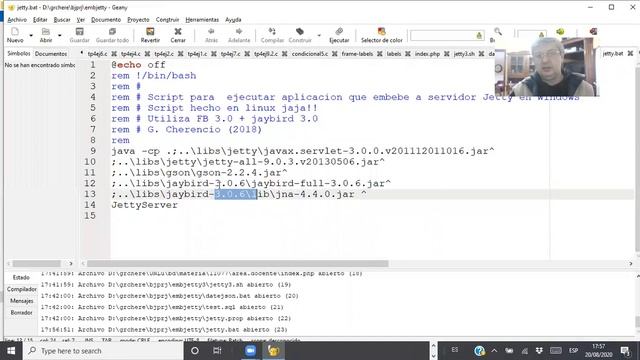The width and height of the screenshot is (640, 360).
Task: Open the Ver menu
Action: pos(81,20)
